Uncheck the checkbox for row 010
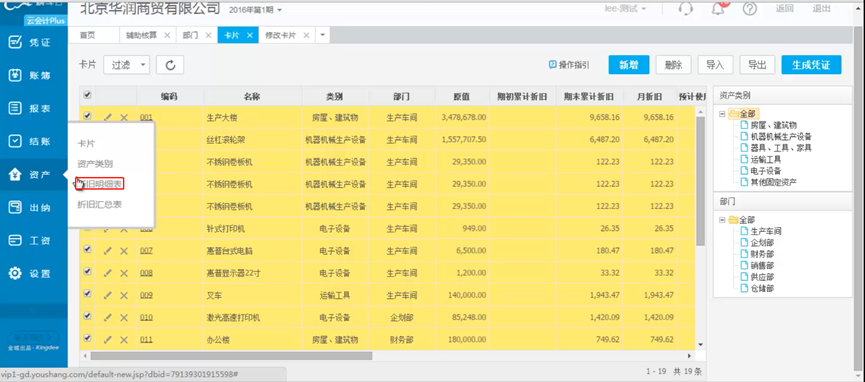Viewport: 865px width, 382px height. coord(87,316)
